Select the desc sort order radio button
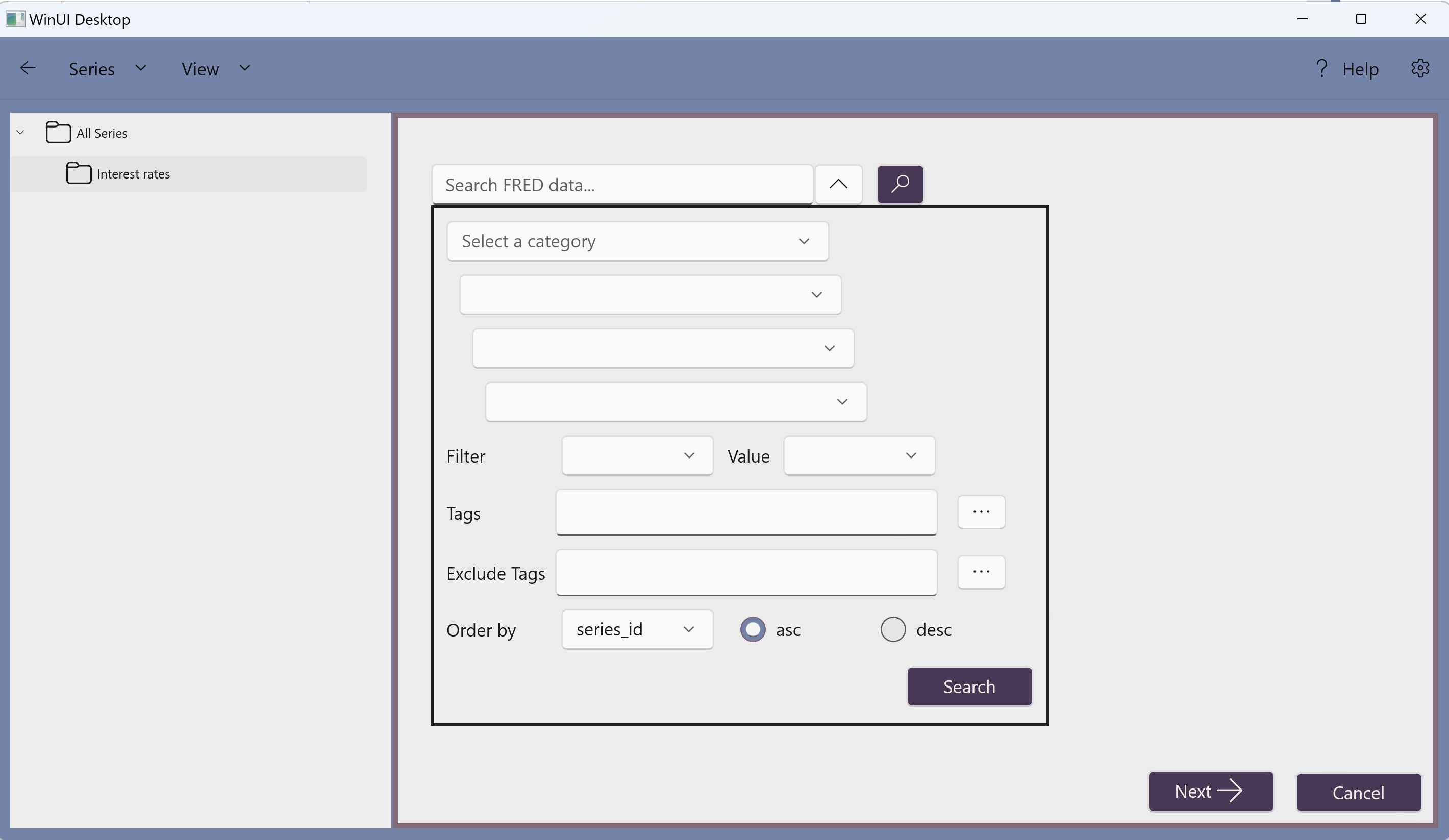1449x840 pixels. pos(892,629)
